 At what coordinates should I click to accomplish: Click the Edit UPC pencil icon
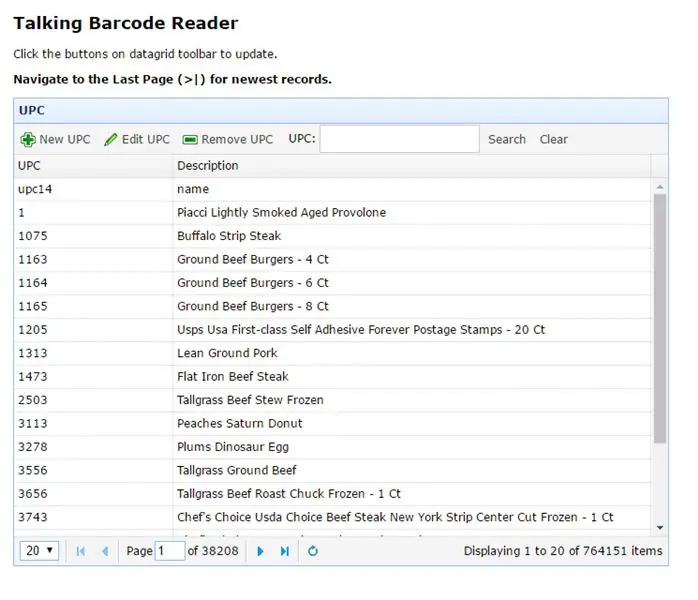(x=110, y=140)
